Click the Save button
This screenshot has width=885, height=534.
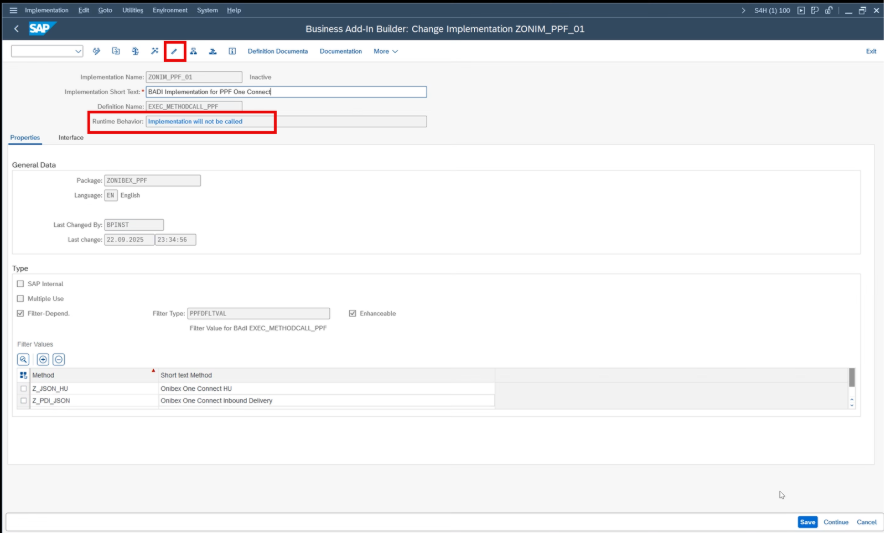click(x=807, y=522)
